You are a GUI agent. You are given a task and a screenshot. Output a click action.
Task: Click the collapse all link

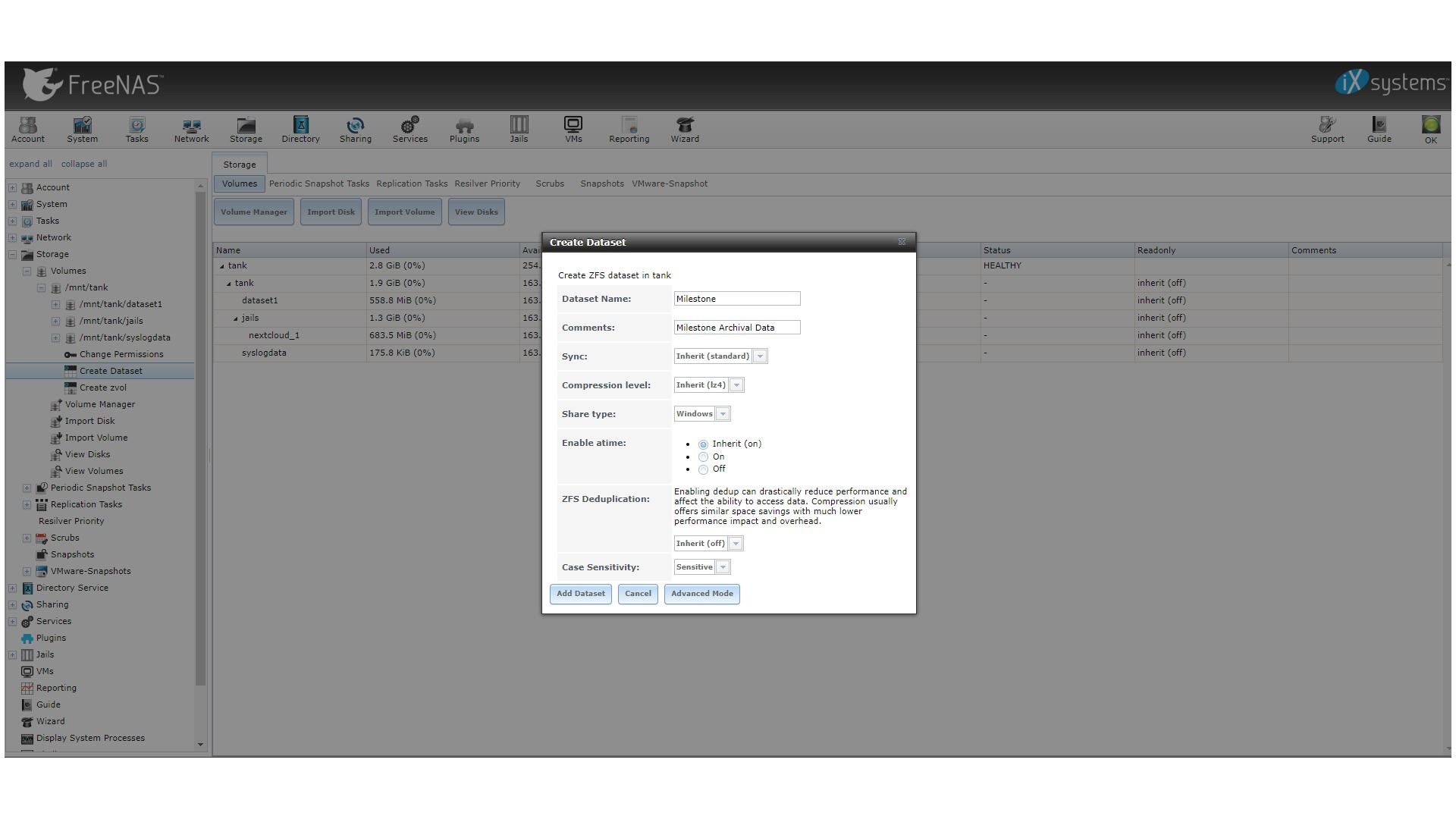[x=84, y=164]
